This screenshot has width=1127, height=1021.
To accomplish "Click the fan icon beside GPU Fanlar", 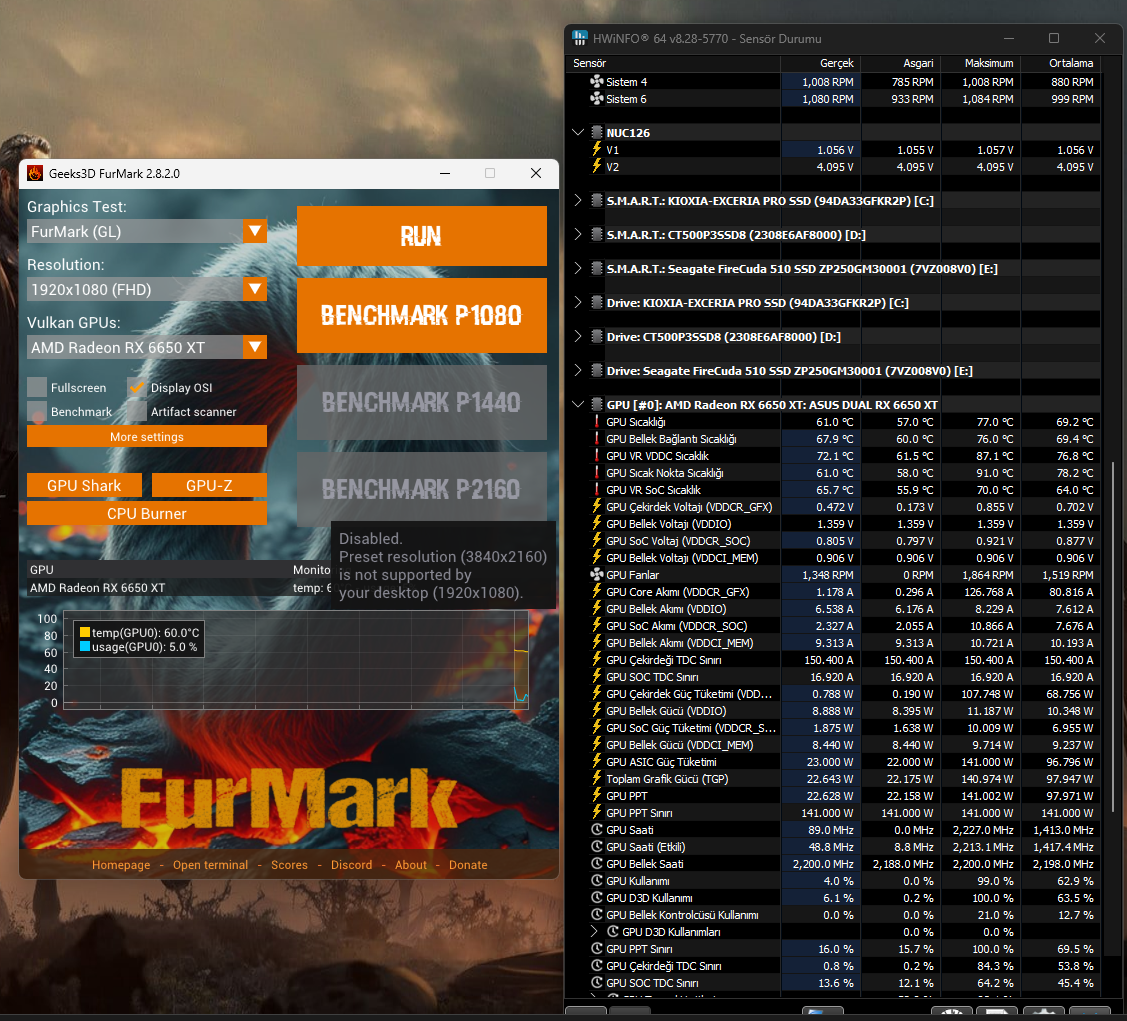I will coord(597,575).
